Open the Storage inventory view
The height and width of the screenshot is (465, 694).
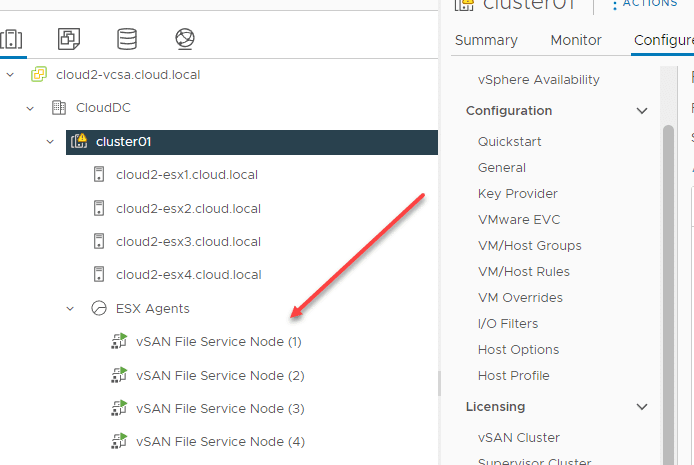(x=127, y=39)
